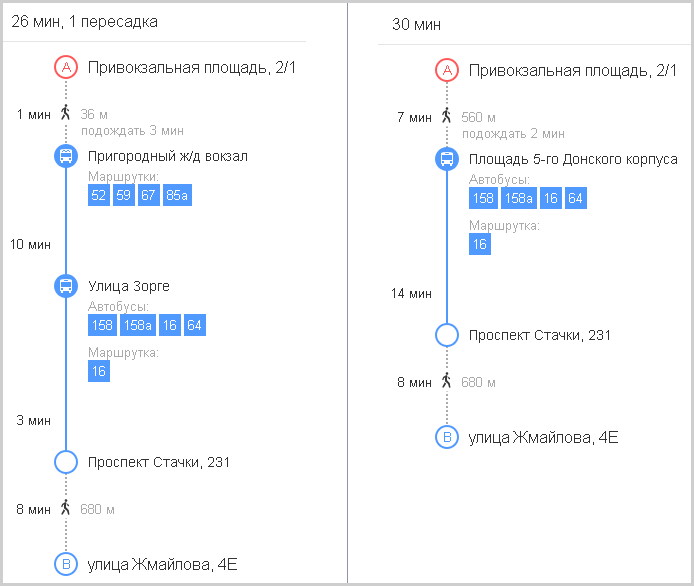Select marshrutka route 67
This screenshot has width=694, height=586.
click(148, 195)
